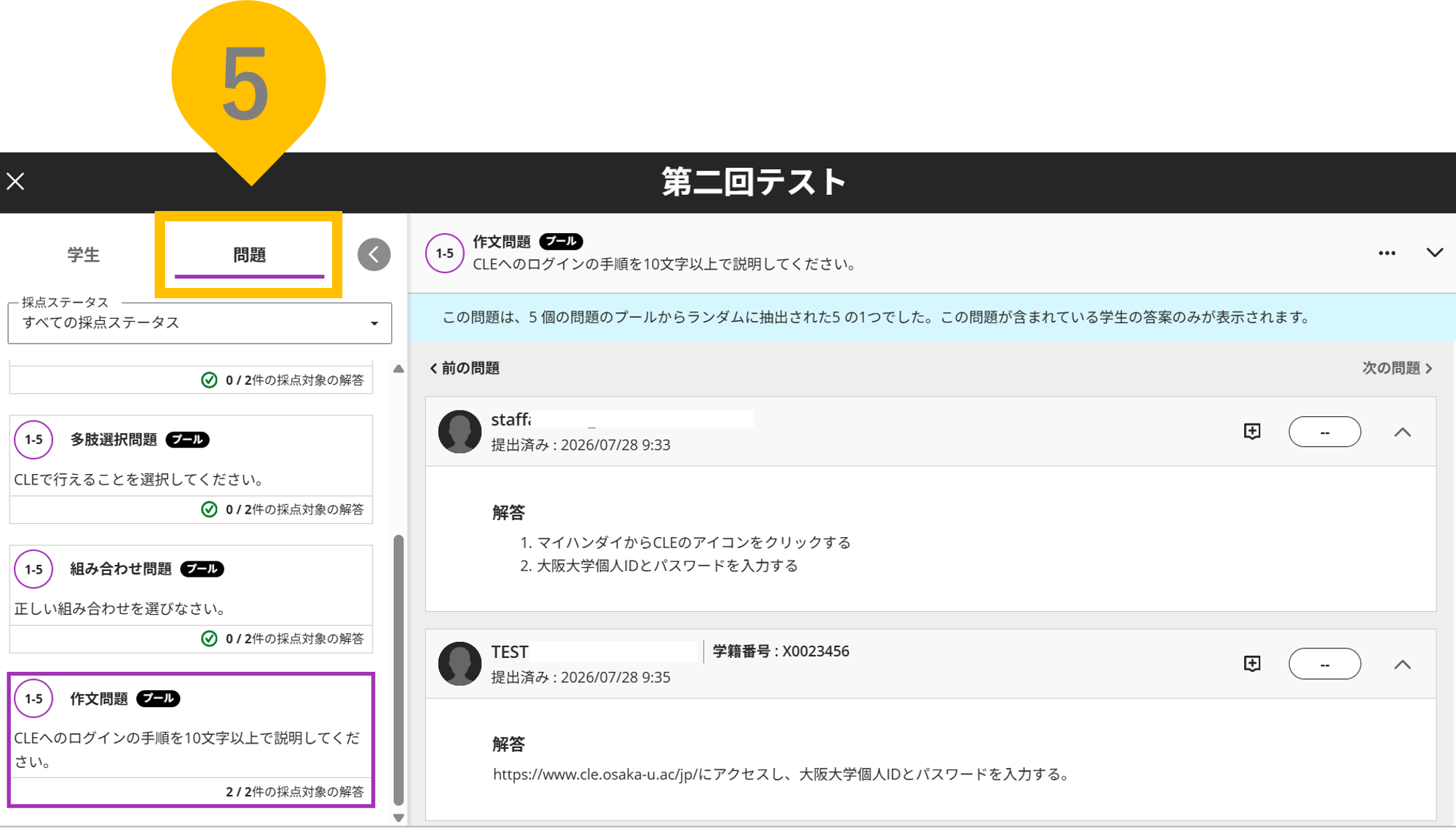Viewport: 1456px width, 828px height.
Task: Select the 多肢選択問題 question card
Action: pyautogui.click(x=191, y=469)
